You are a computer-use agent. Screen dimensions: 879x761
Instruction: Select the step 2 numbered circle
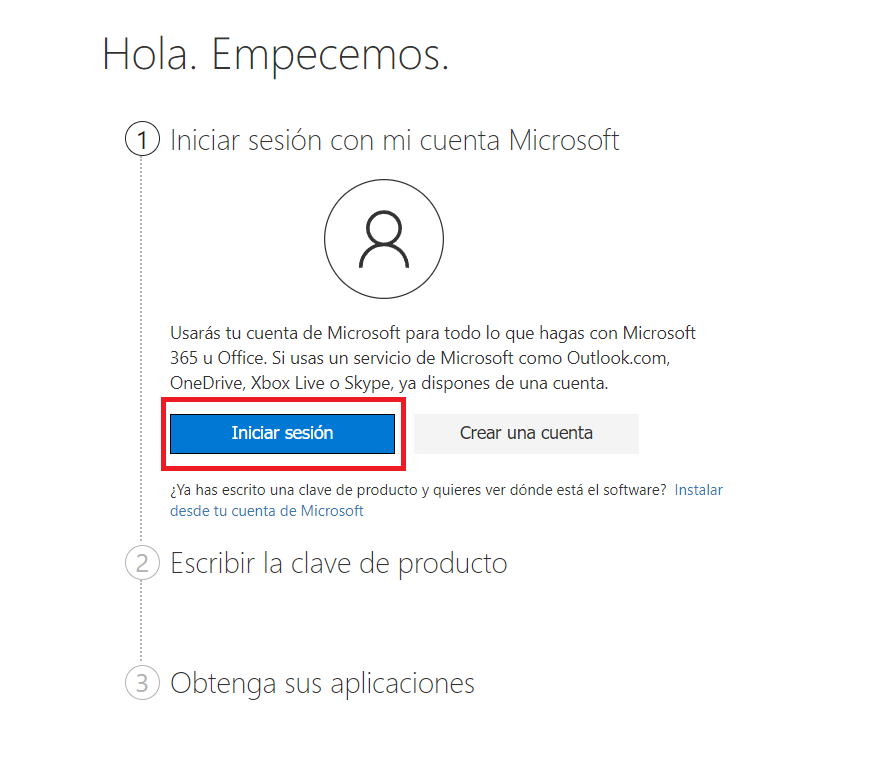[142, 563]
